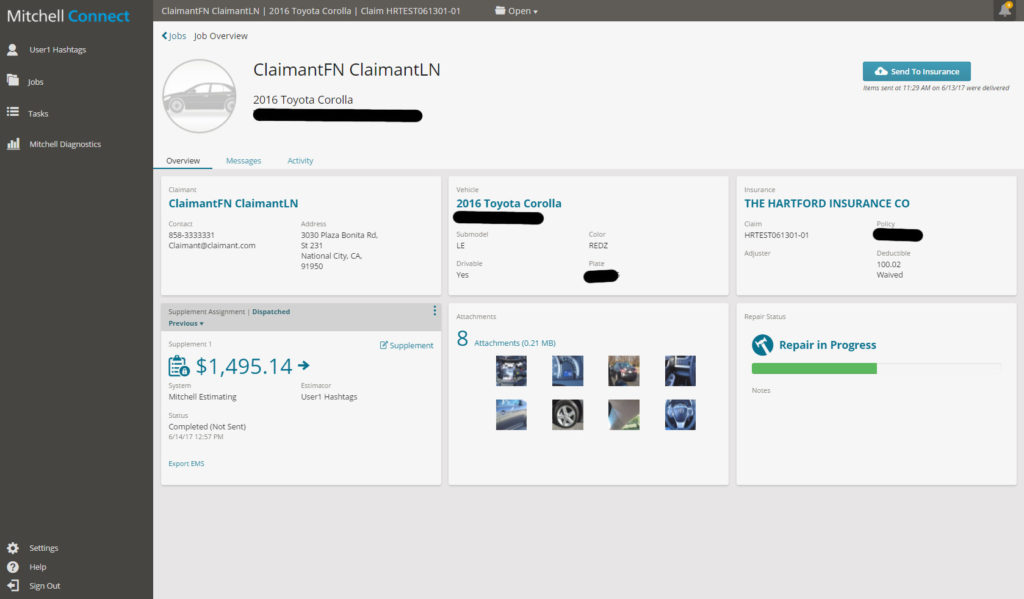
Task: Open the 8 Attachments (0.21 MB) link
Action: coord(506,340)
